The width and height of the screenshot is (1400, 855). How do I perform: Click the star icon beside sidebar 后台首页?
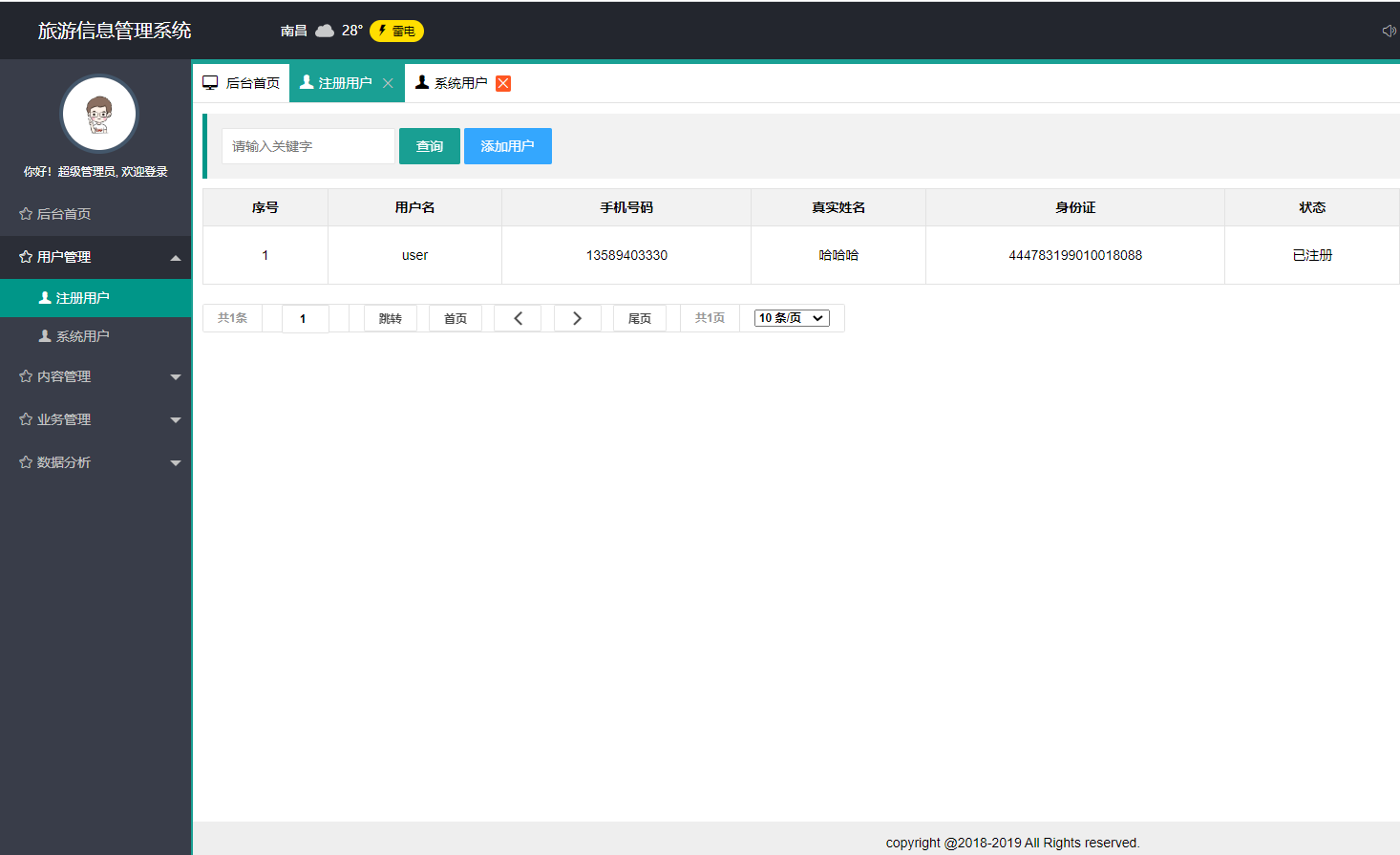[x=26, y=214]
